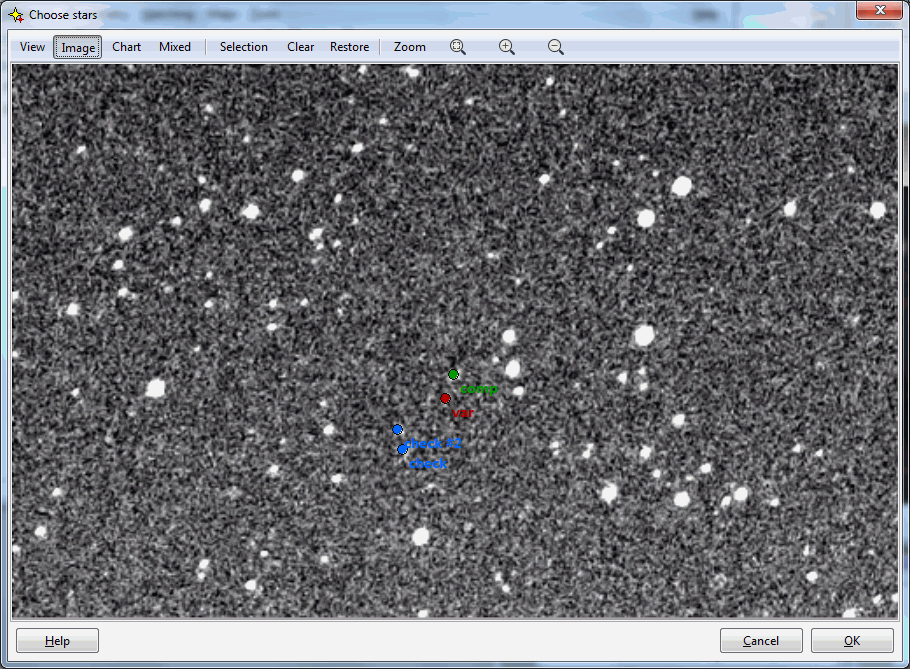The image size is (910, 669).
Task: Select the green comp star marker
Action: pyautogui.click(x=453, y=374)
